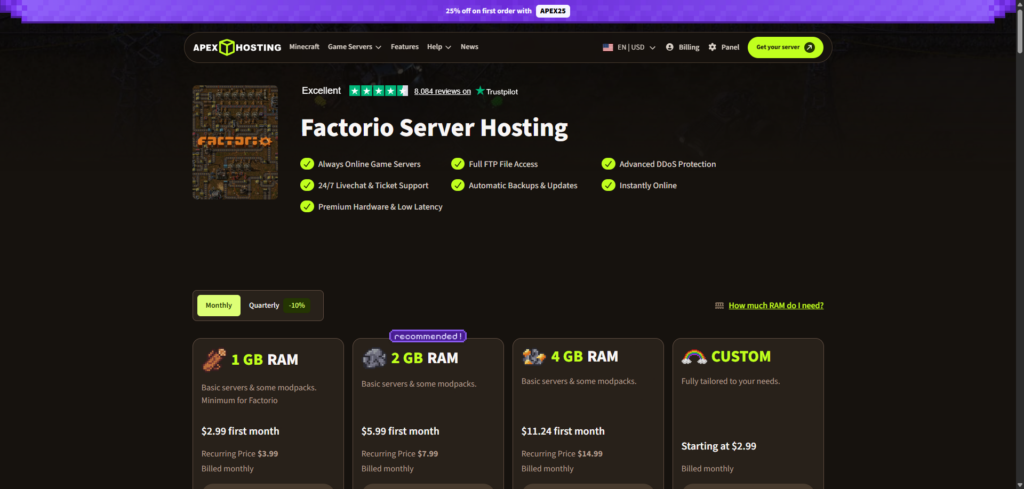Screen dimensions: 1024x489
Task: Go to Billing
Action: [682, 47]
